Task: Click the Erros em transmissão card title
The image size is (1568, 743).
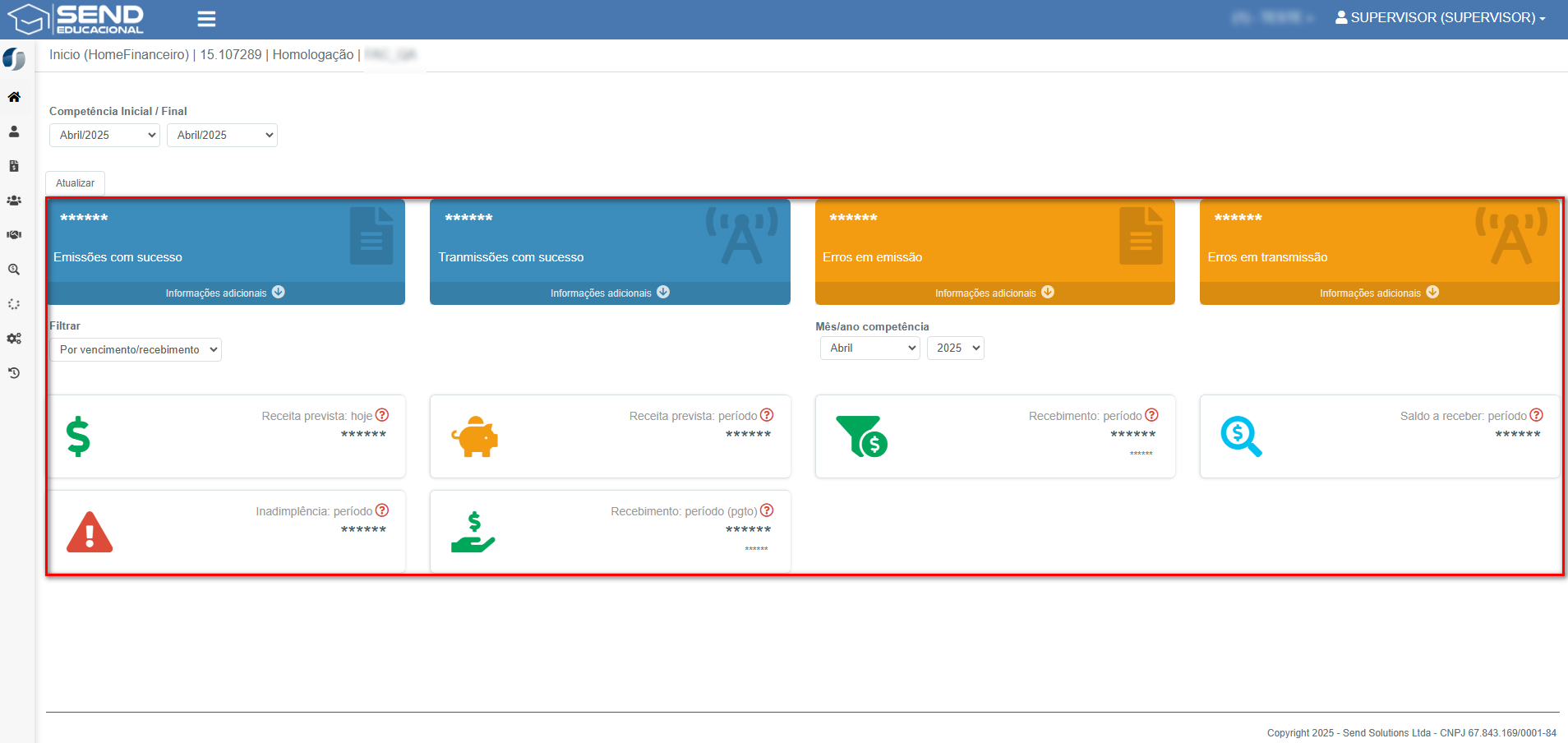Action: (x=1267, y=257)
